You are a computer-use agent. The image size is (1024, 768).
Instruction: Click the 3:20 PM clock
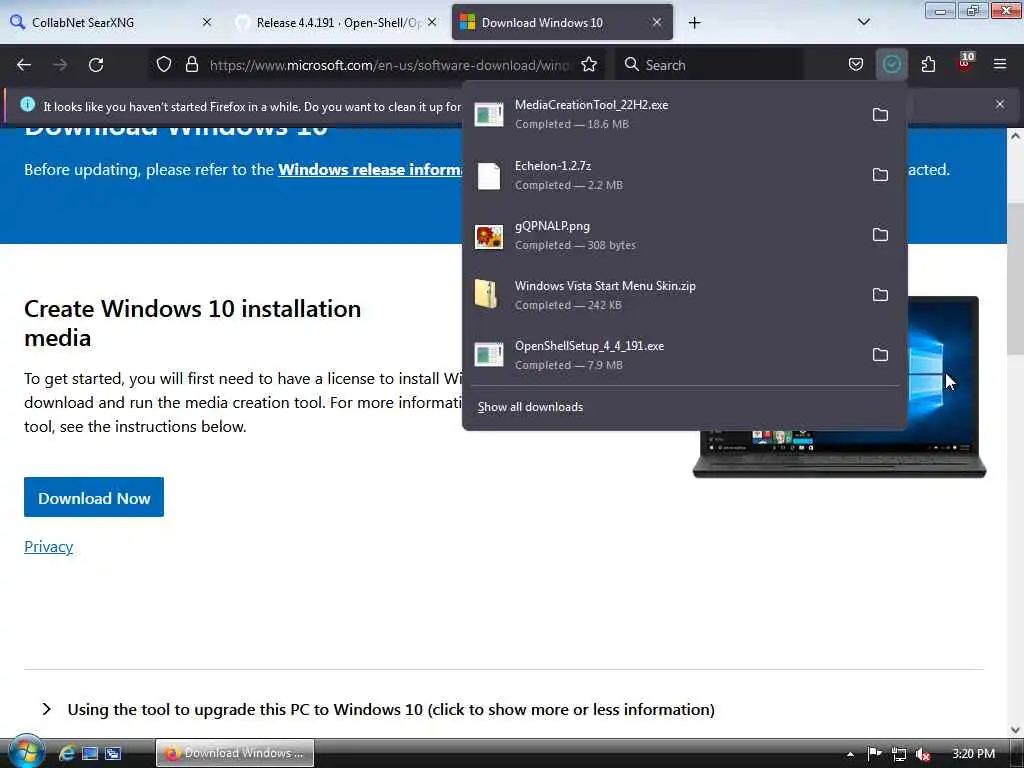click(x=973, y=754)
